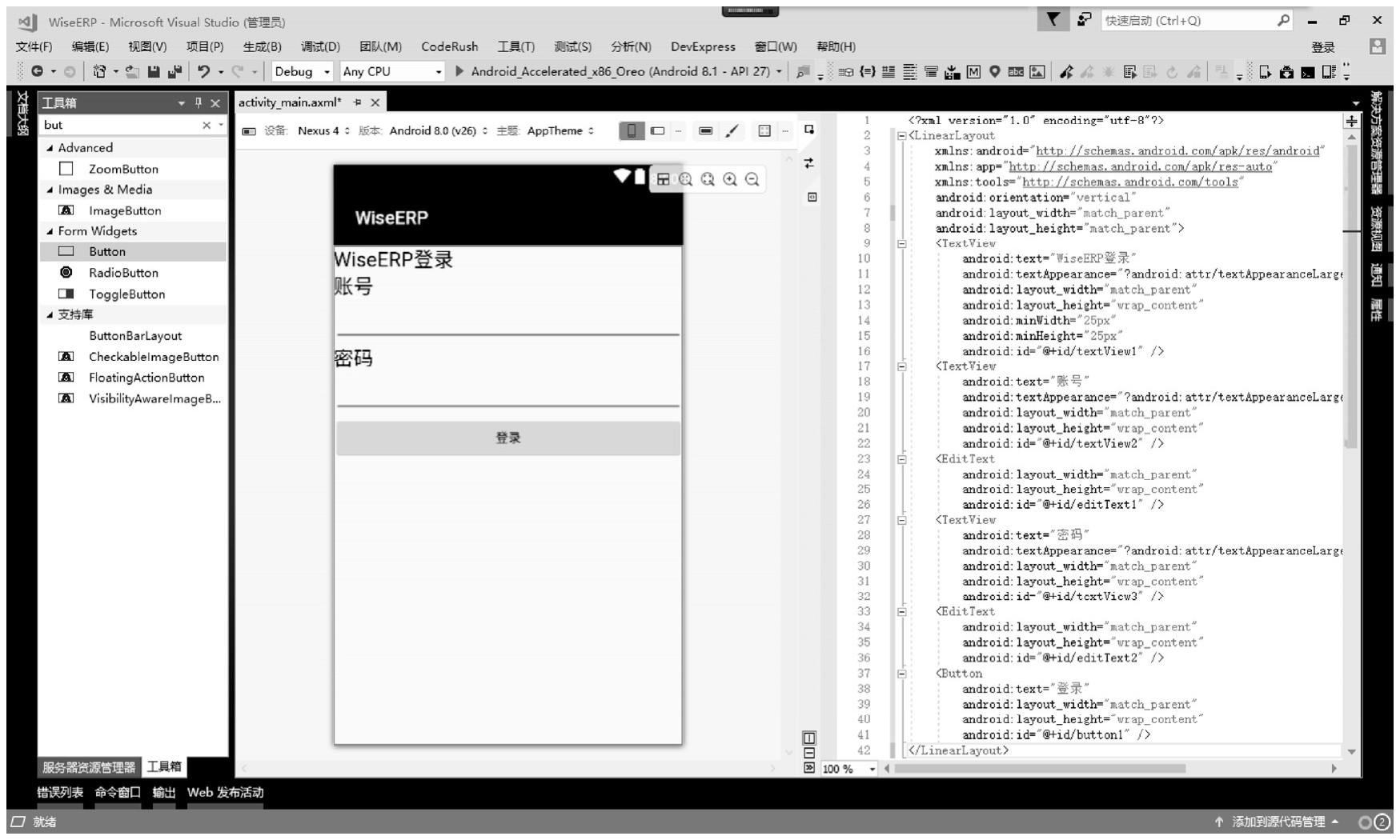Click the notifications filter funnel icon
This screenshot has width=1400, height=840.
[x=1053, y=20]
